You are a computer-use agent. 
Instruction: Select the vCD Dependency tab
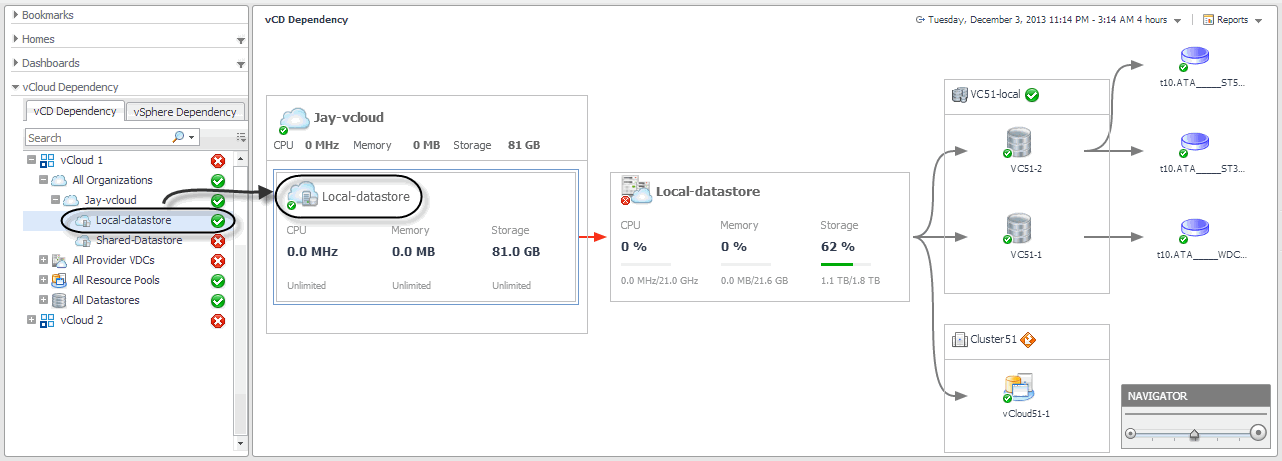[x=75, y=111]
